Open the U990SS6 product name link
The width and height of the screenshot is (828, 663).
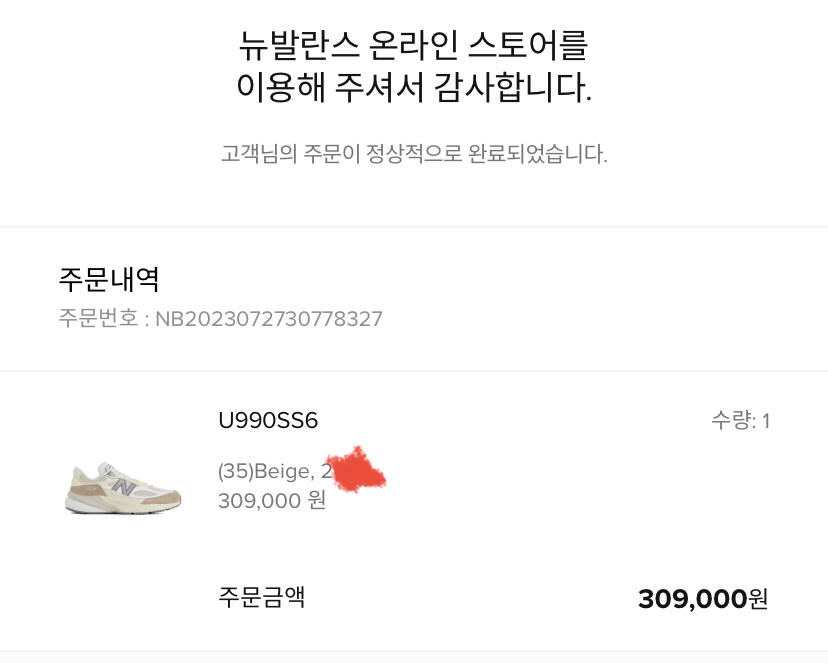pyautogui.click(x=267, y=421)
